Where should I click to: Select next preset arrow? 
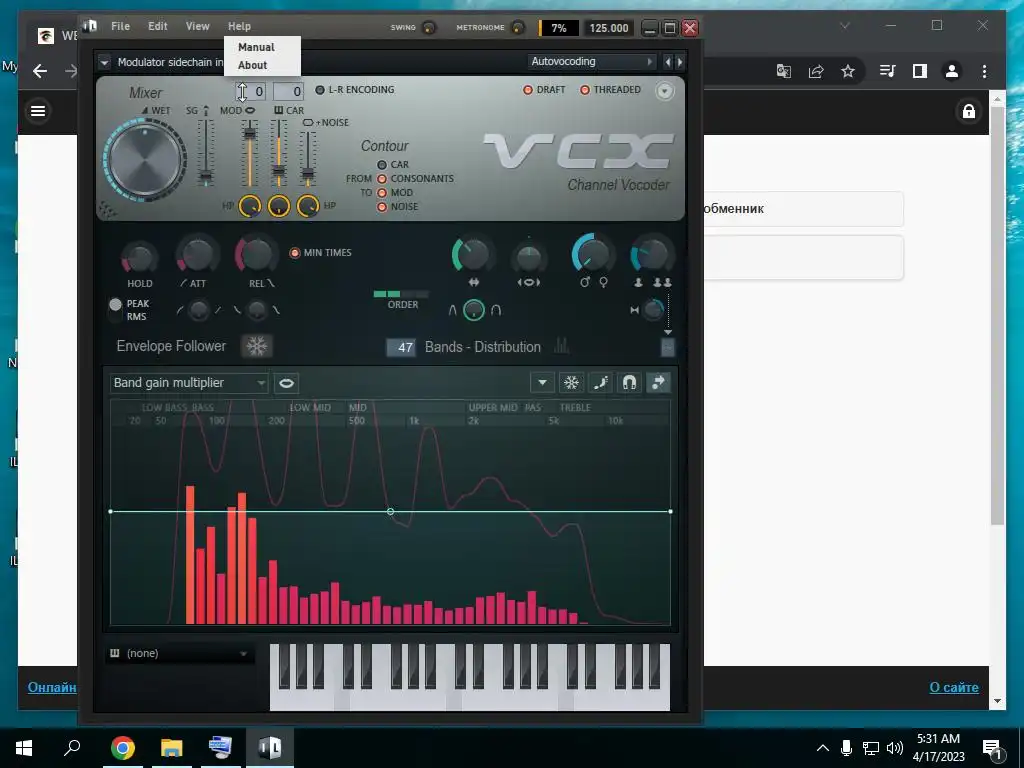coord(680,62)
